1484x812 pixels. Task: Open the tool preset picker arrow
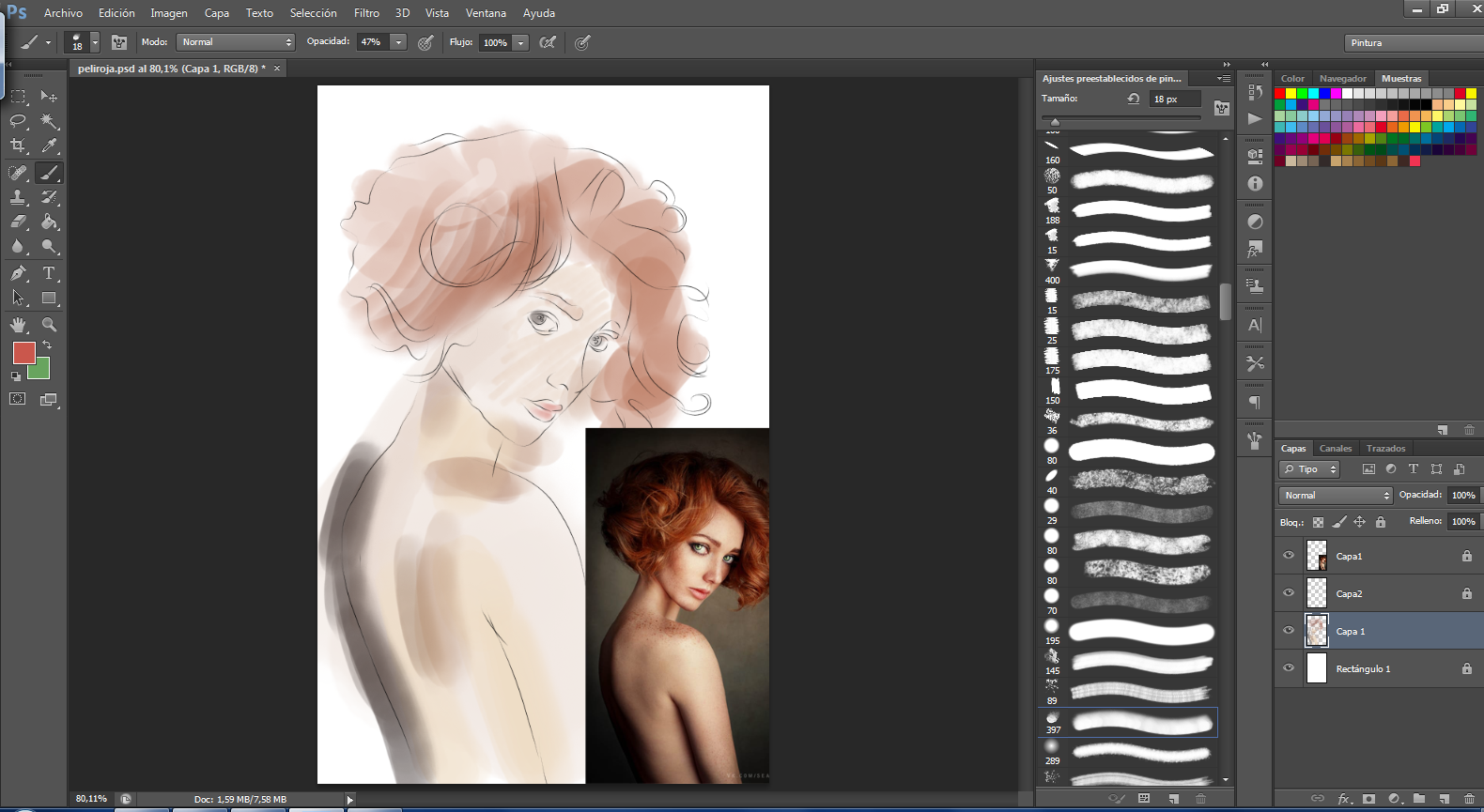pyautogui.click(x=48, y=42)
